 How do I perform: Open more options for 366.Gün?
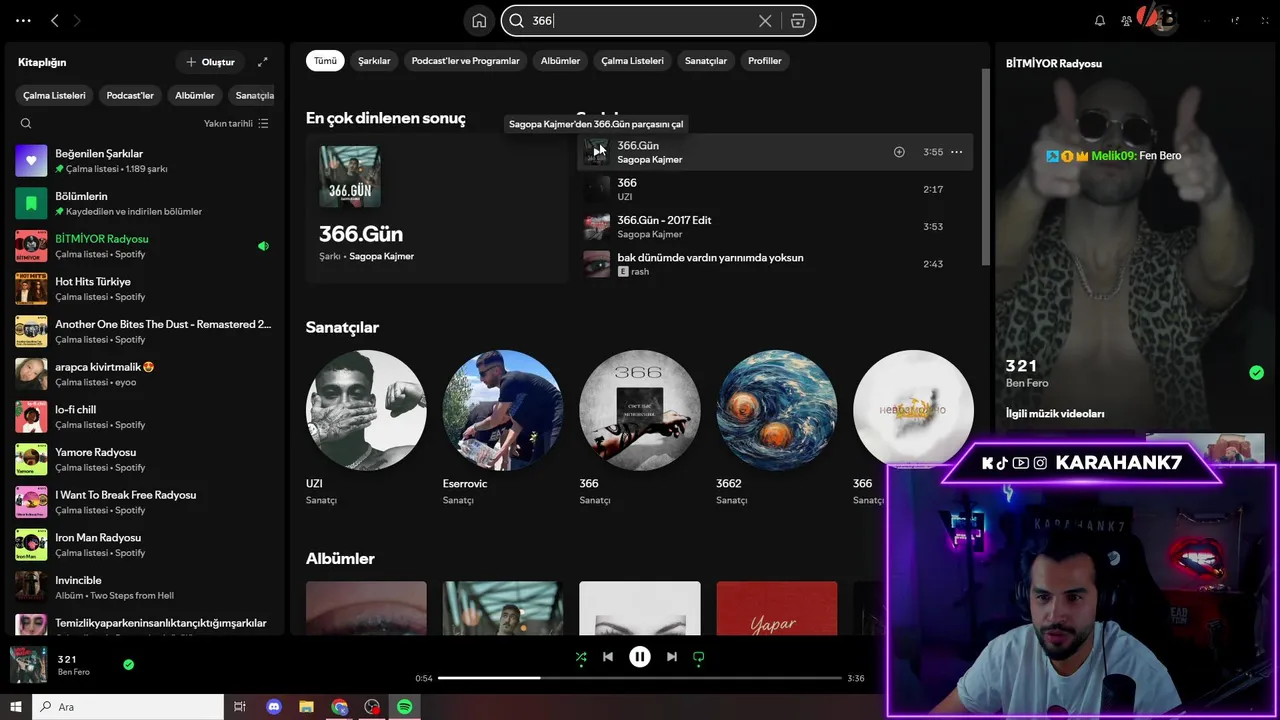pos(956,152)
